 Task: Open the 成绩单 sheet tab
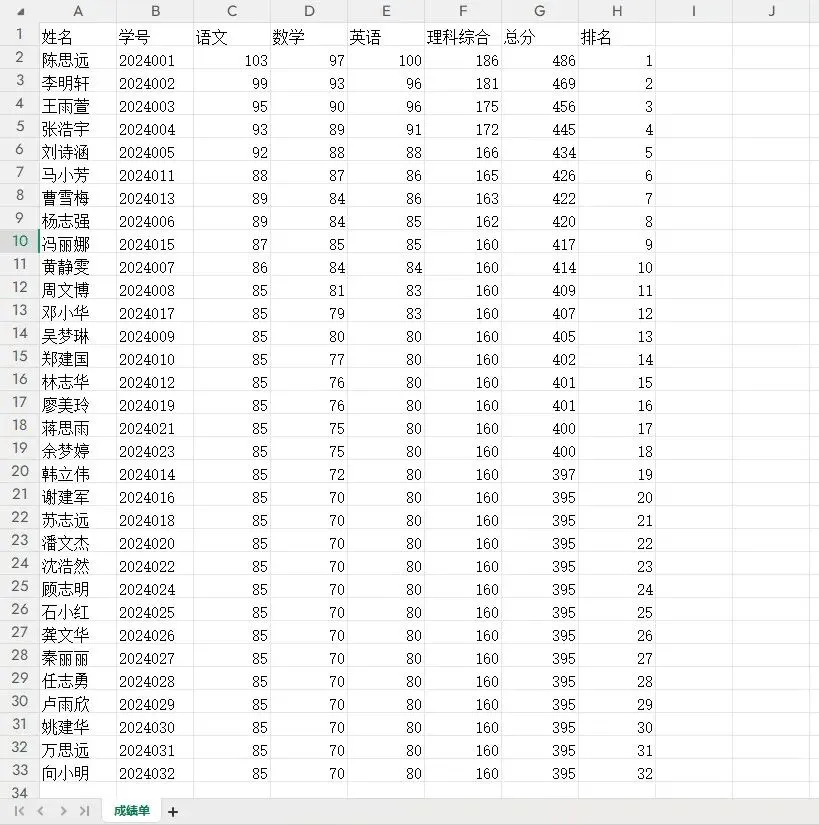(132, 811)
